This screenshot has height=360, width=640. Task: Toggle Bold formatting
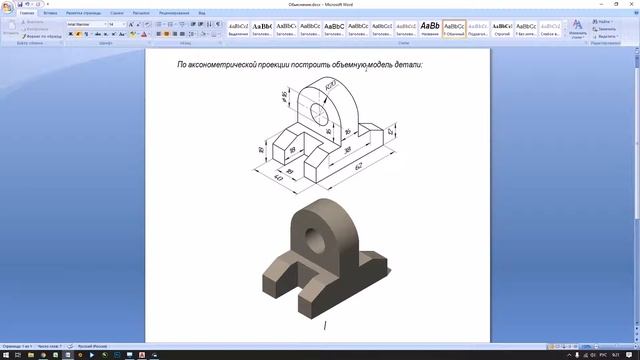point(71,34)
